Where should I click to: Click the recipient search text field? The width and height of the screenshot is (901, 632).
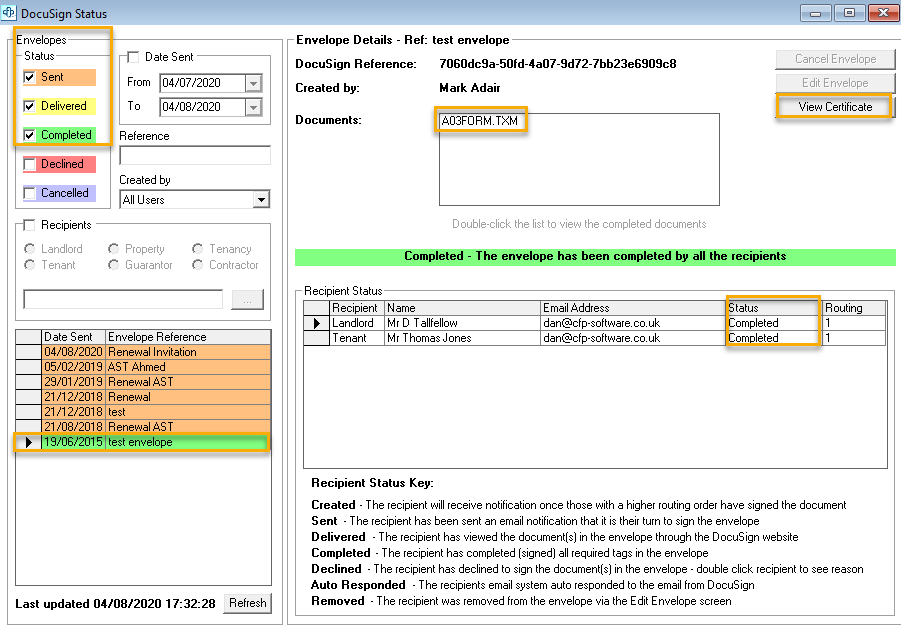(123, 299)
